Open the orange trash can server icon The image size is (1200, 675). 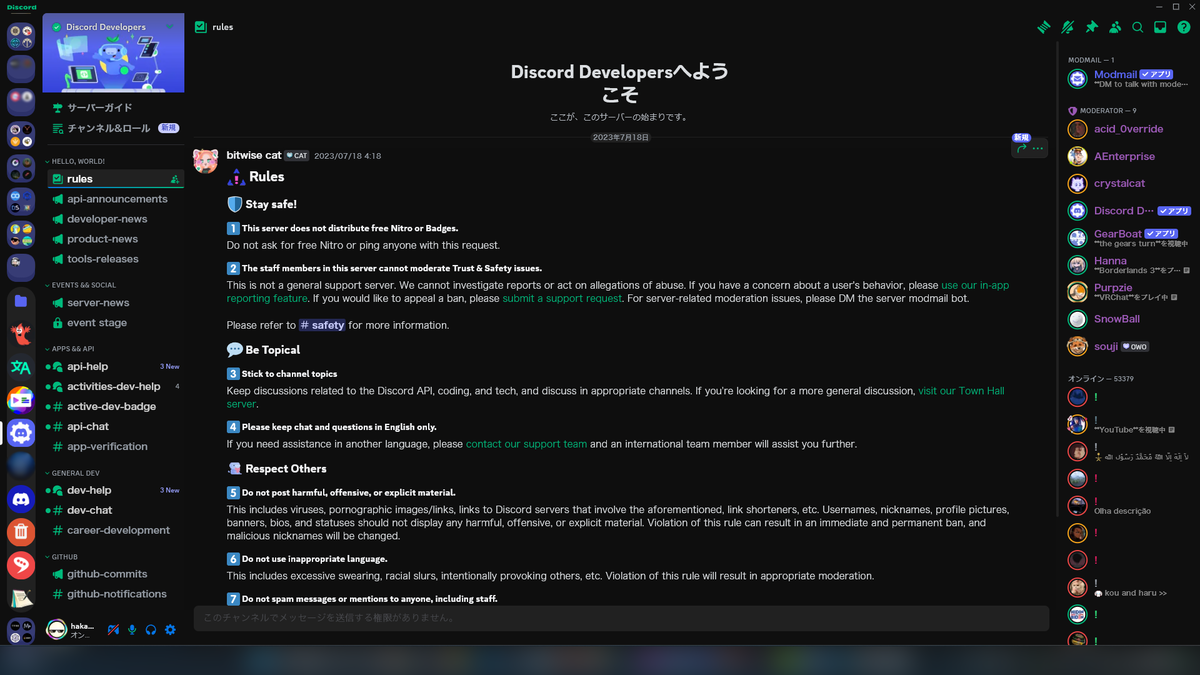click(21, 532)
